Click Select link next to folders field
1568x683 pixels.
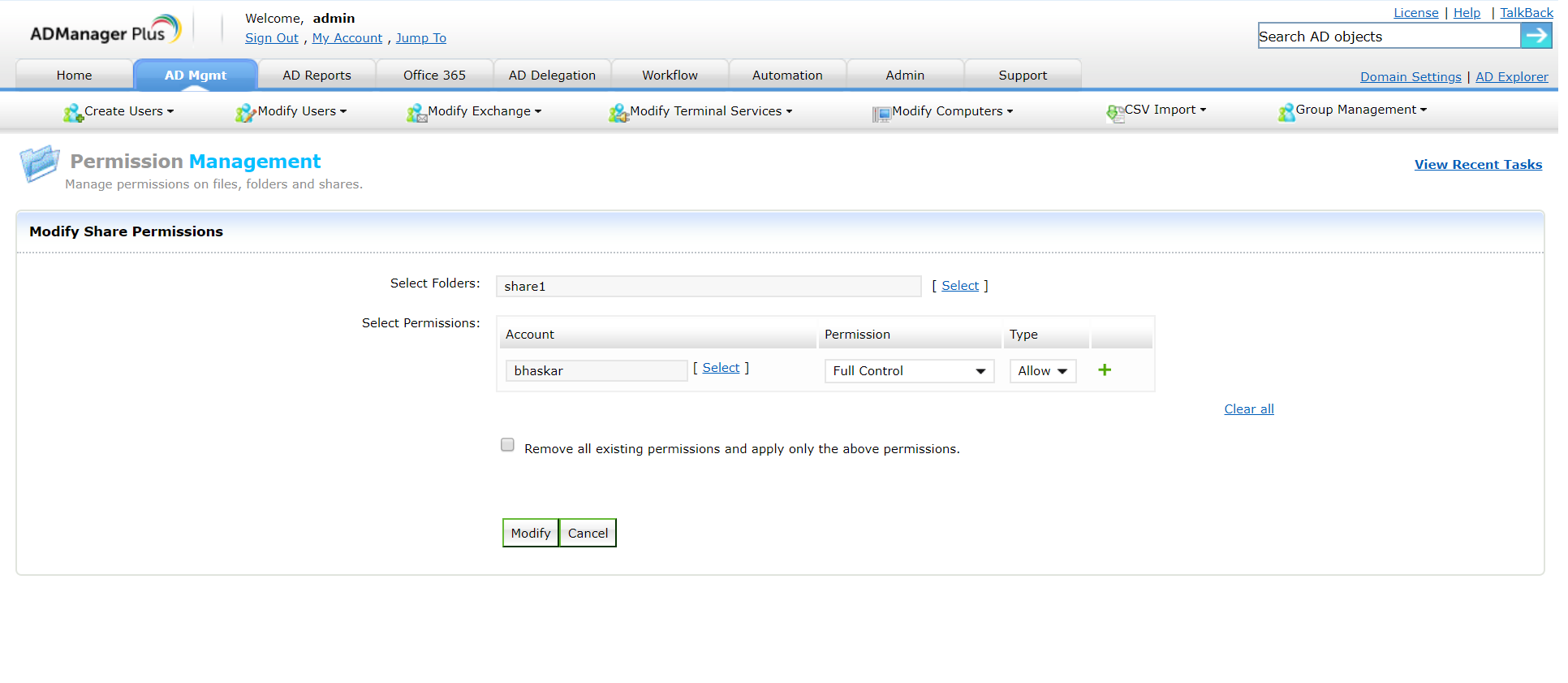tap(960, 286)
